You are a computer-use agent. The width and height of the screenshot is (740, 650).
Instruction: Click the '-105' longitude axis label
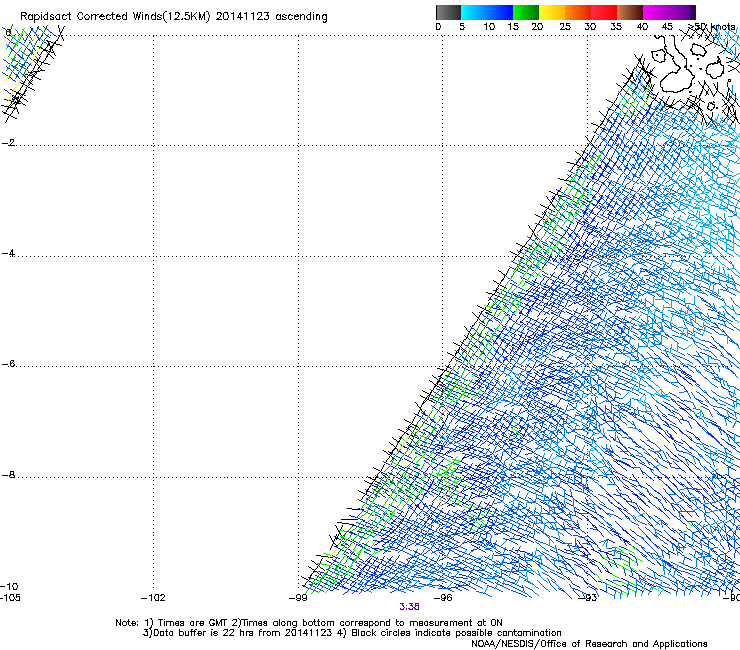(x=10, y=598)
